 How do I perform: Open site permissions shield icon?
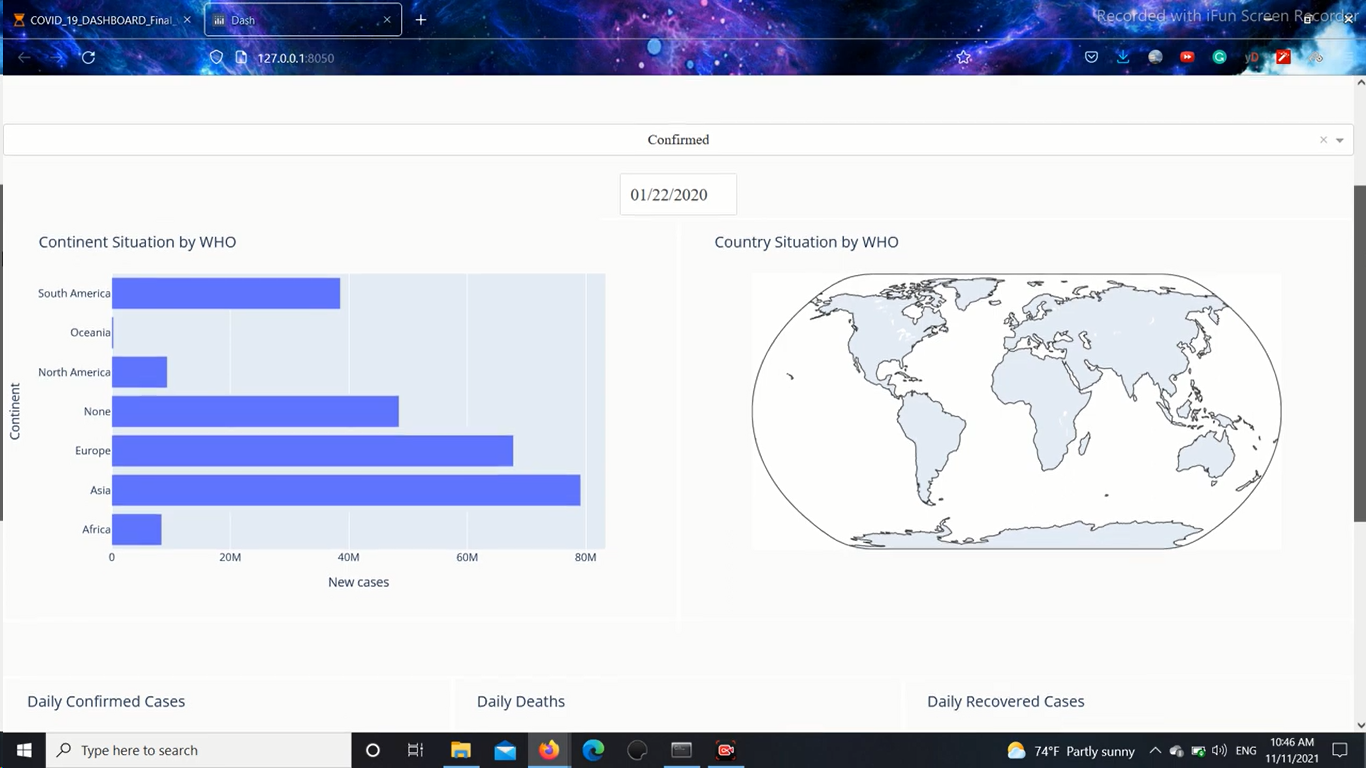[x=216, y=57]
